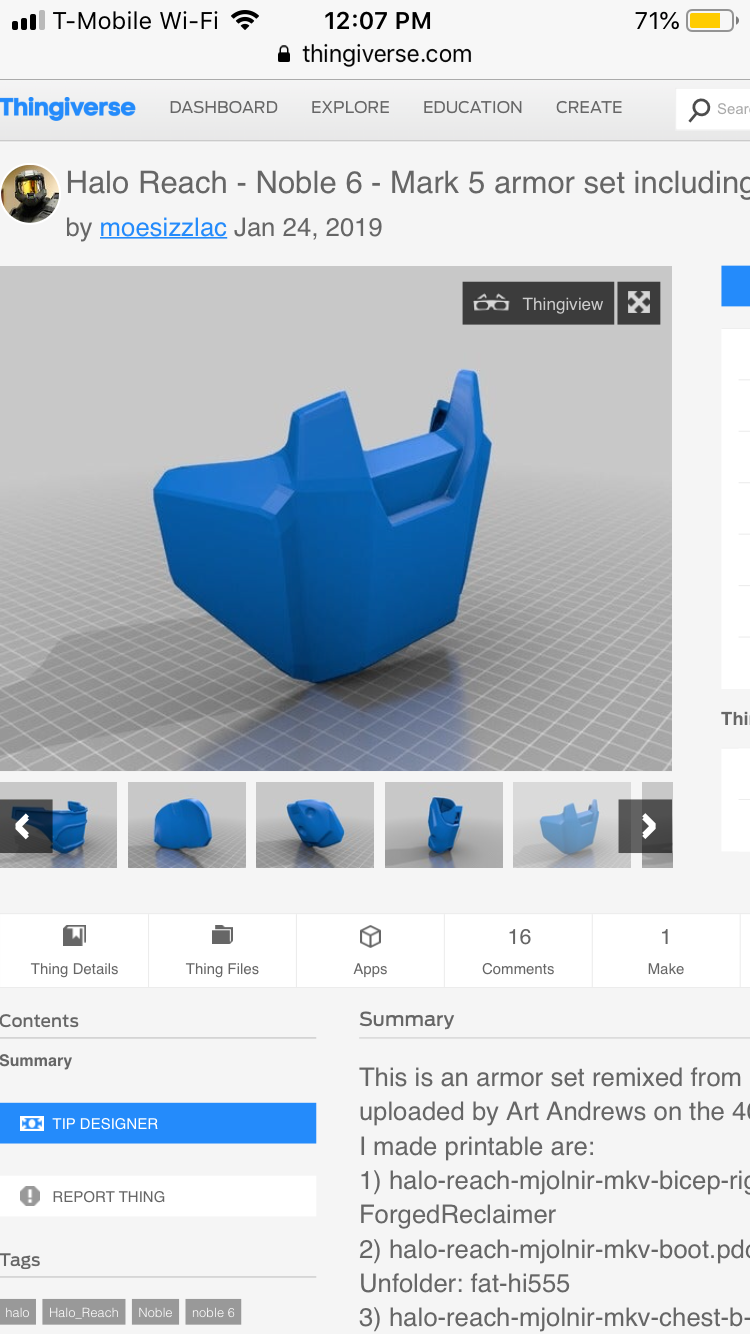Click the search magnifier icon

[699, 109]
